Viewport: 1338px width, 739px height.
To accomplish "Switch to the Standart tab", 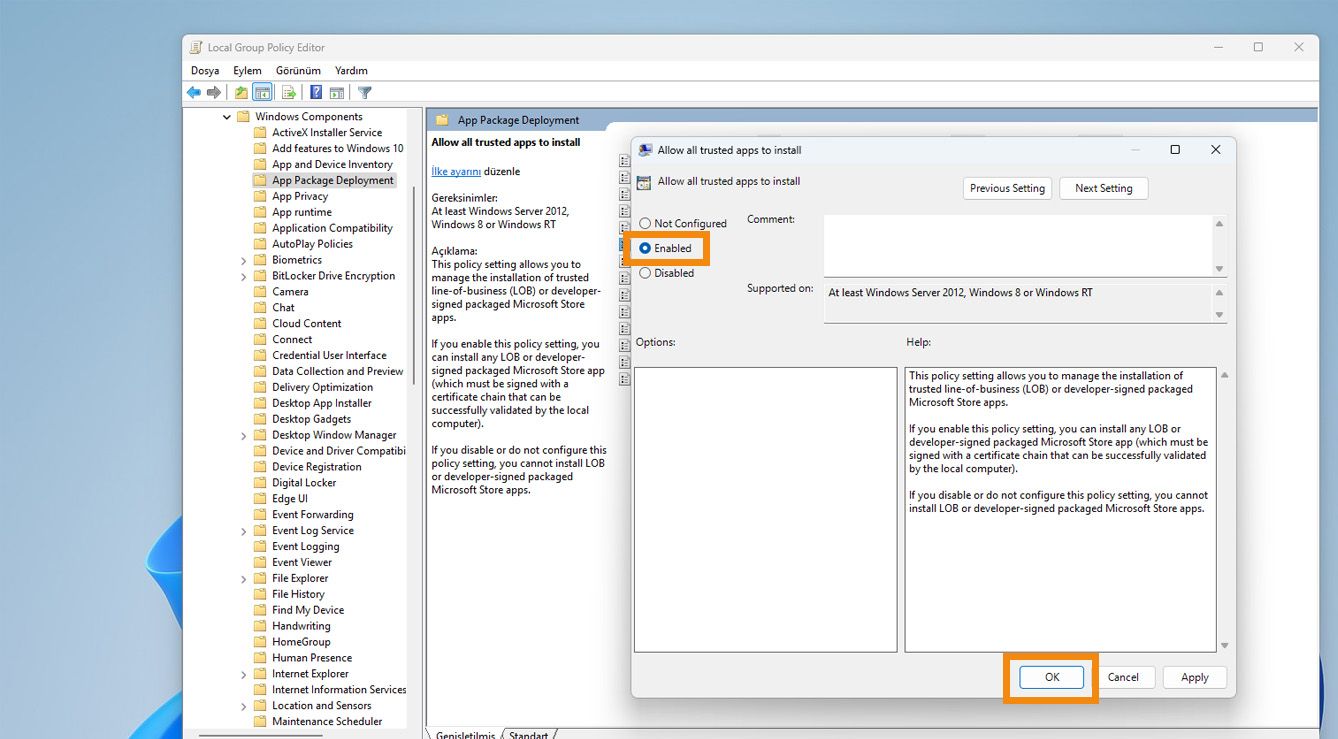I will click(528, 735).
